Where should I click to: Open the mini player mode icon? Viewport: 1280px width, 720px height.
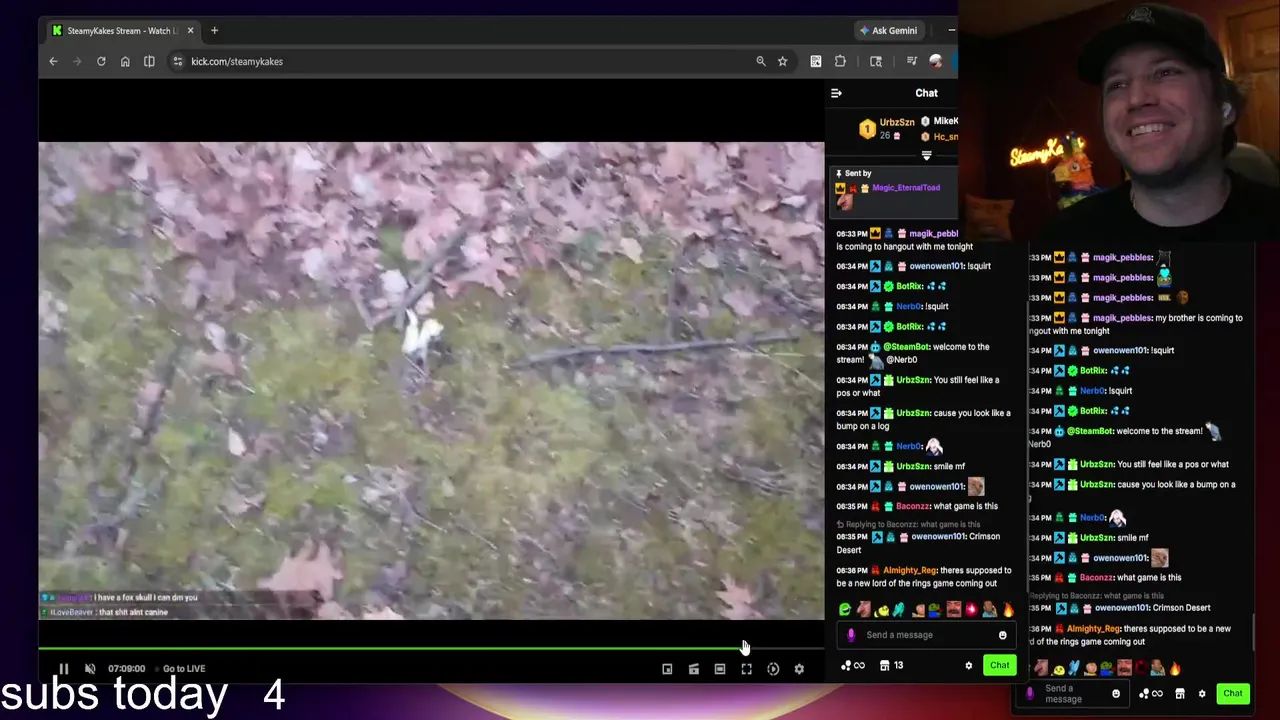click(x=667, y=669)
